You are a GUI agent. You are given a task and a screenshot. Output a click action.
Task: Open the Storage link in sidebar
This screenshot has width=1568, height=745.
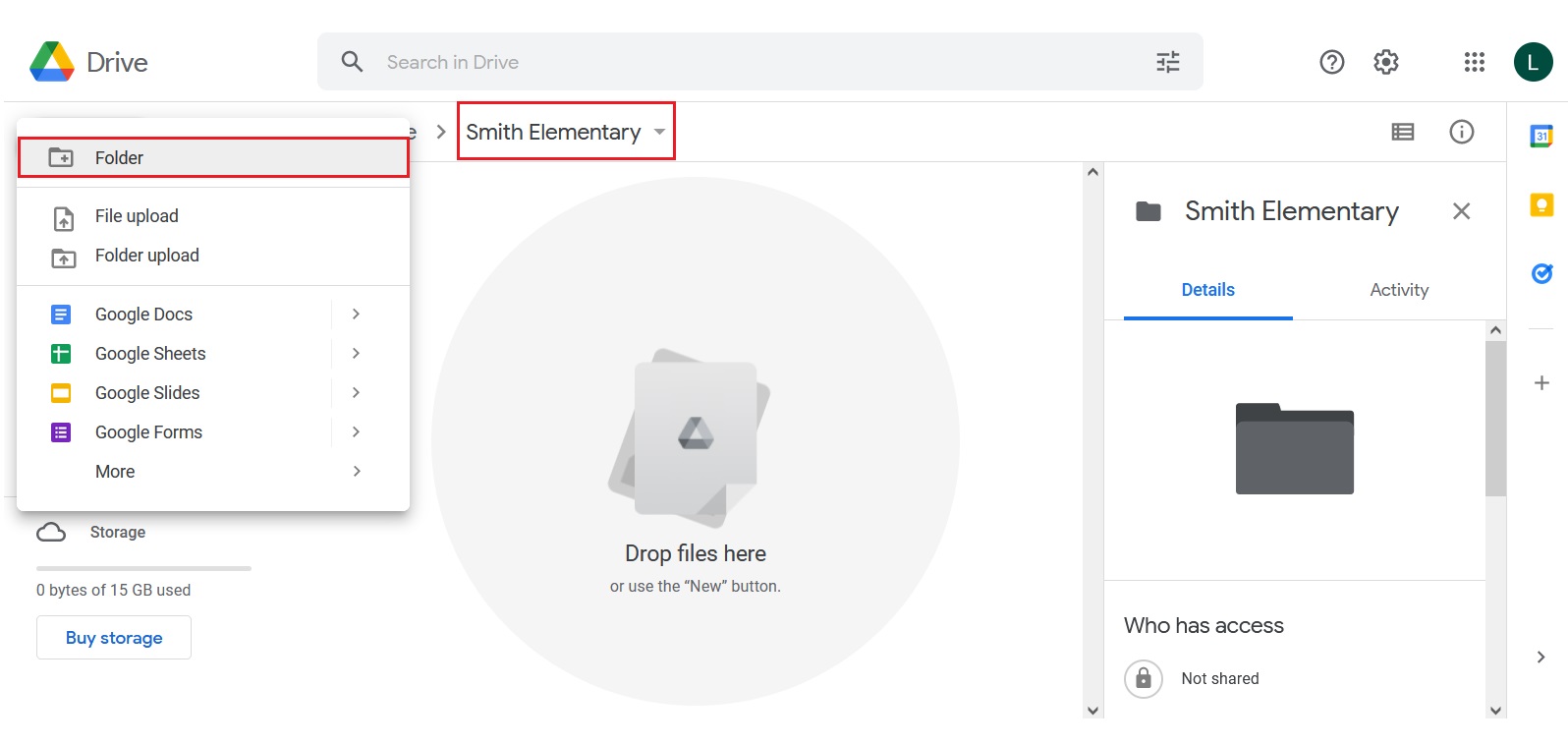(x=118, y=532)
